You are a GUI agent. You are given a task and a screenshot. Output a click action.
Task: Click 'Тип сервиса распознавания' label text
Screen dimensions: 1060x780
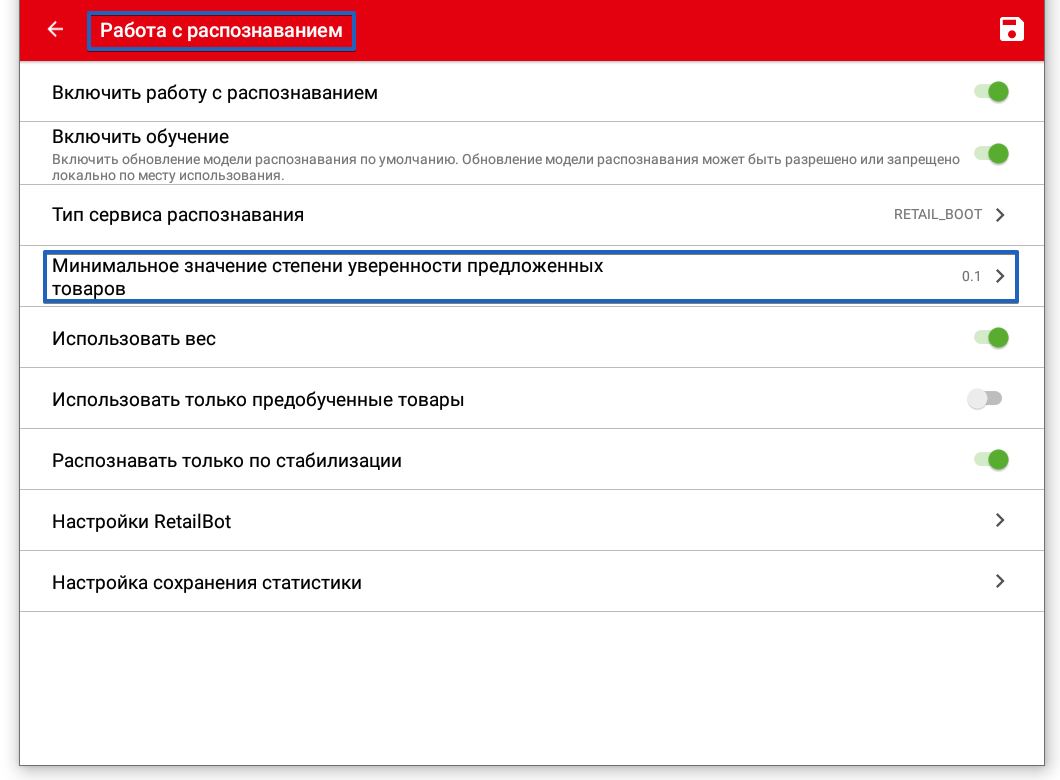177,215
